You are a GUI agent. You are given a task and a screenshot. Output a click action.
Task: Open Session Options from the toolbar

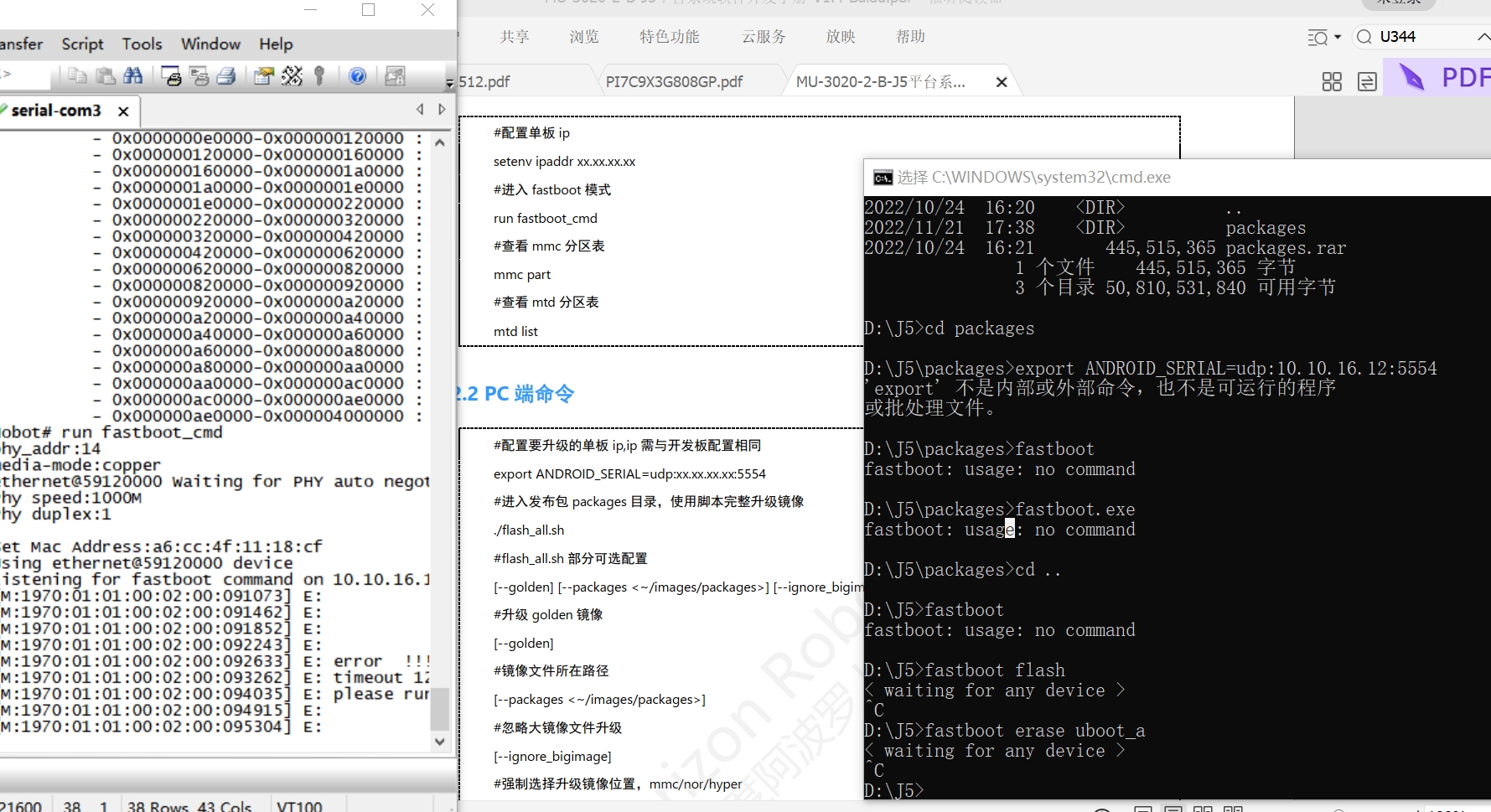263,76
